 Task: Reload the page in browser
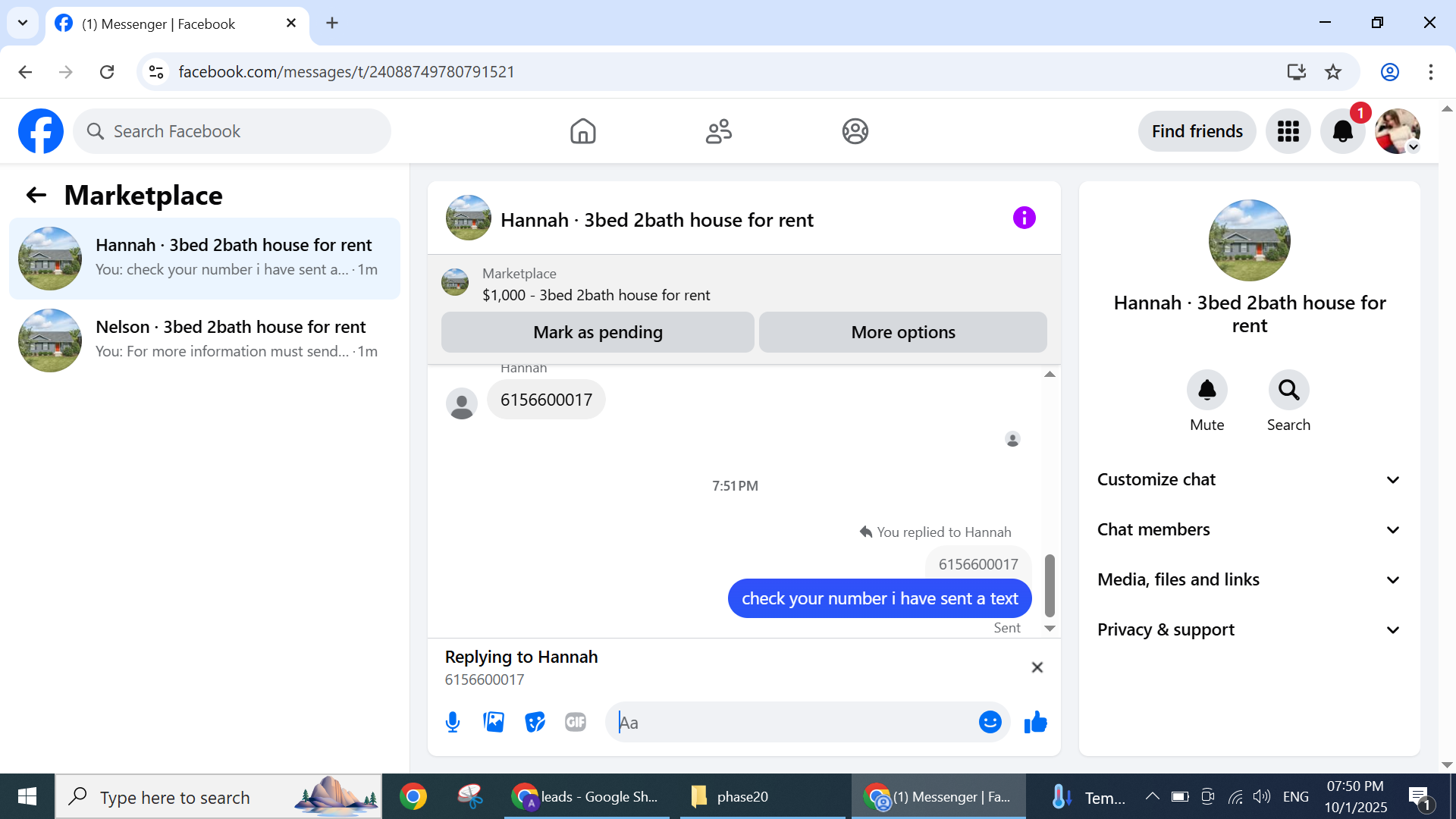(107, 72)
